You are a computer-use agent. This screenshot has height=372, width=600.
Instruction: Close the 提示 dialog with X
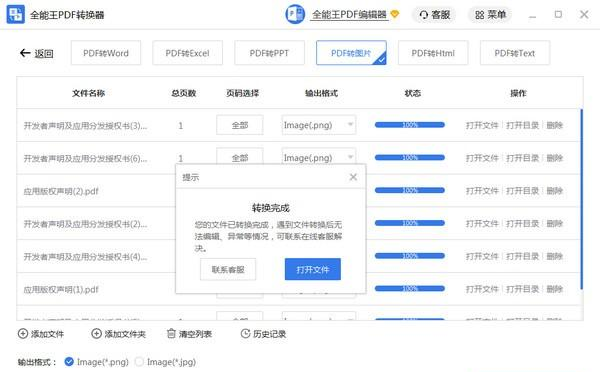pos(353,177)
